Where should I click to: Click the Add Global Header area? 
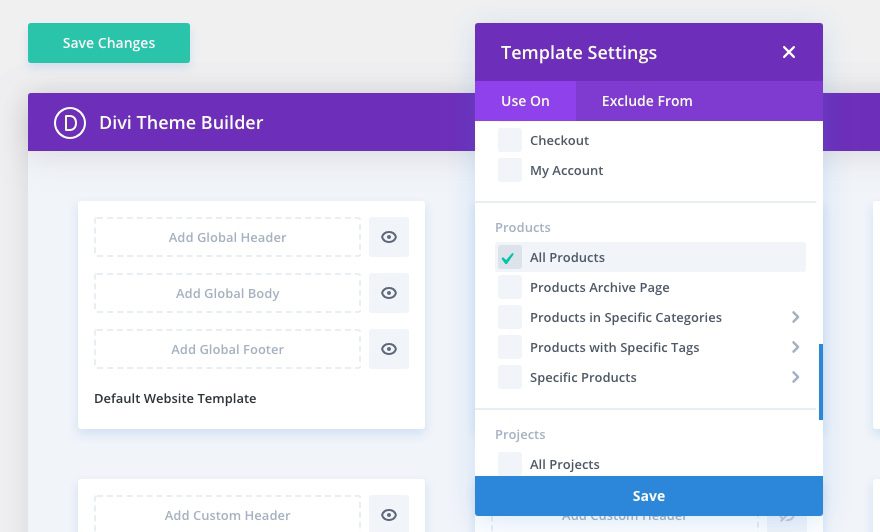click(228, 237)
